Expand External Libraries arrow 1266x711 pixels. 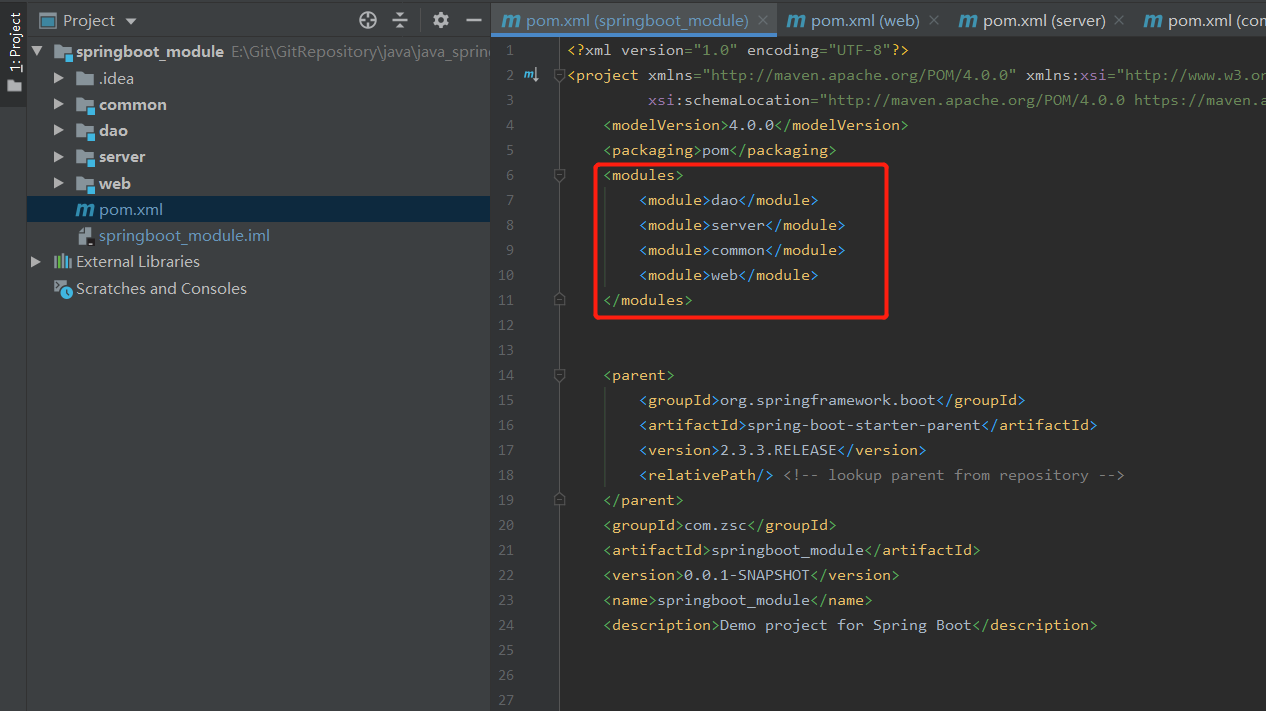(x=37, y=262)
